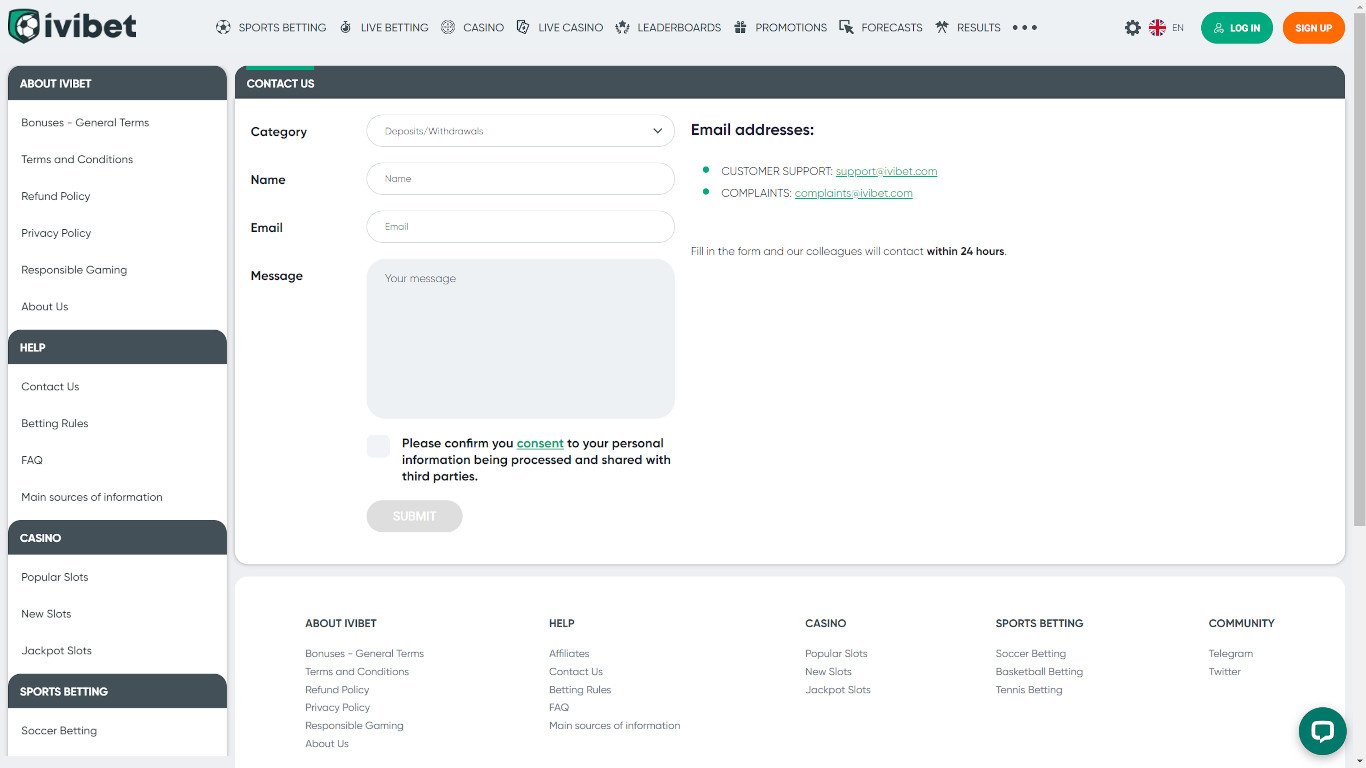The width and height of the screenshot is (1366, 768).
Task: Open Sports Betting in top navigation
Action: click(282, 27)
